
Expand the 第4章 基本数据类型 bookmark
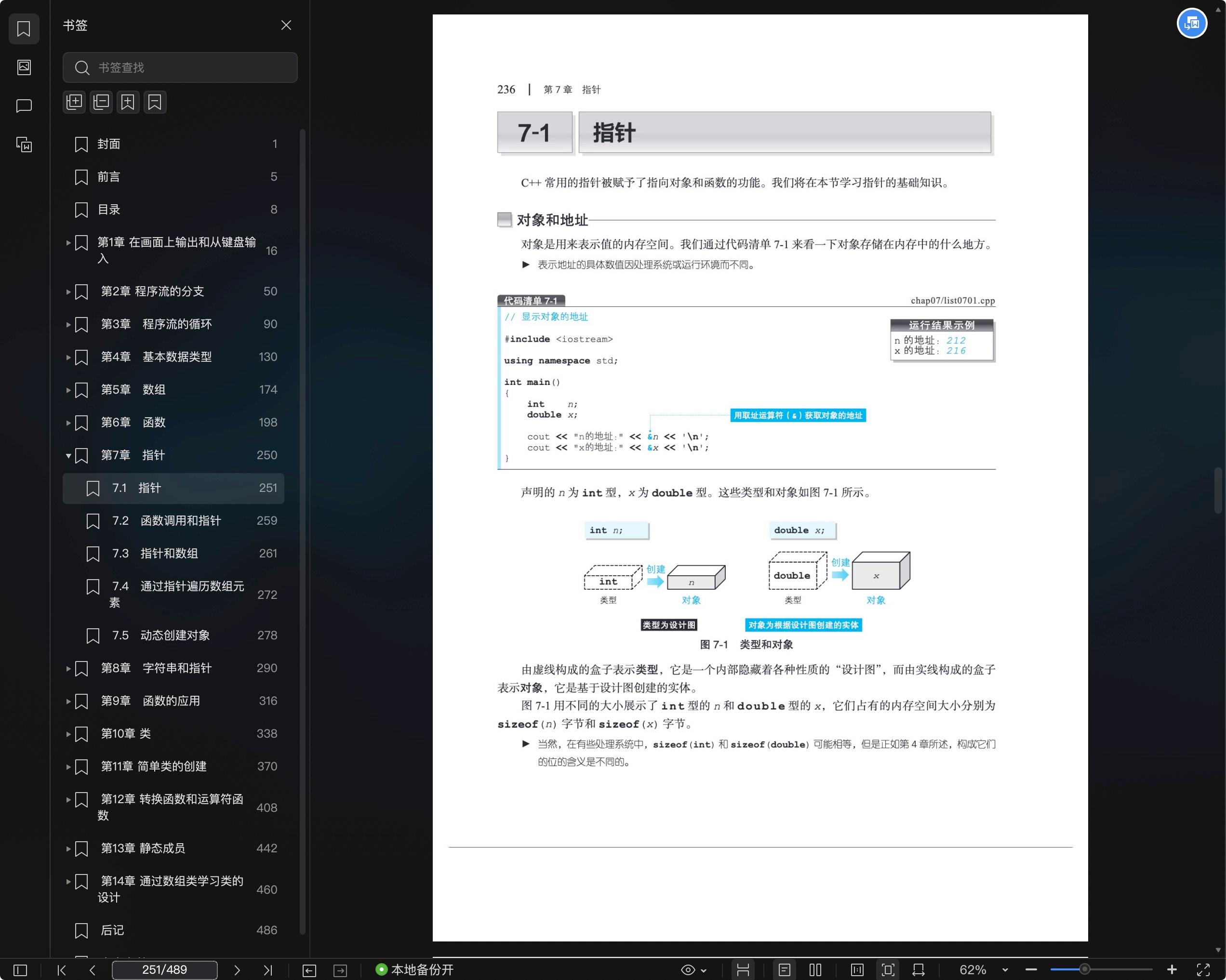(x=68, y=358)
